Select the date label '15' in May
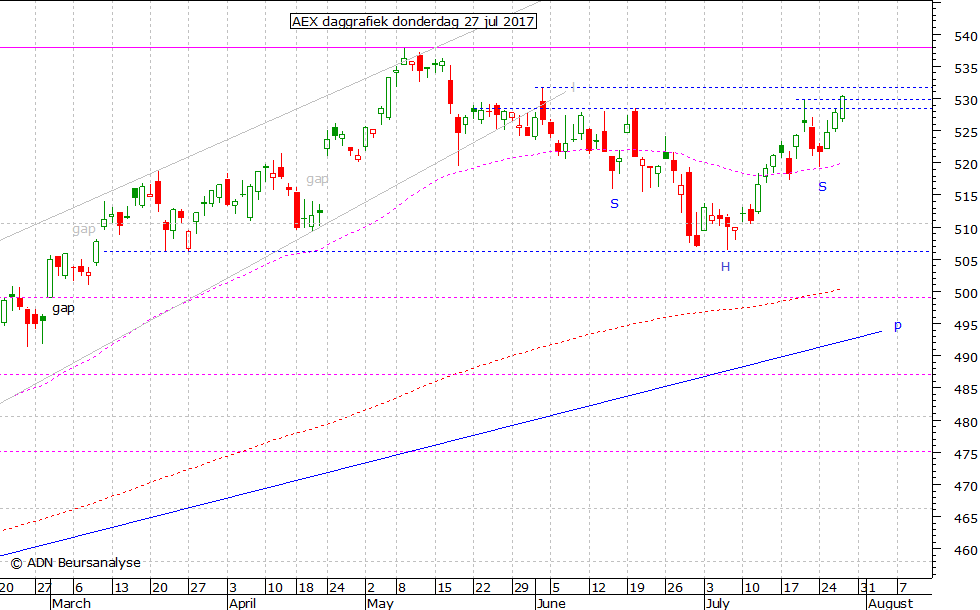The width and height of the screenshot is (980, 610). click(444, 588)
